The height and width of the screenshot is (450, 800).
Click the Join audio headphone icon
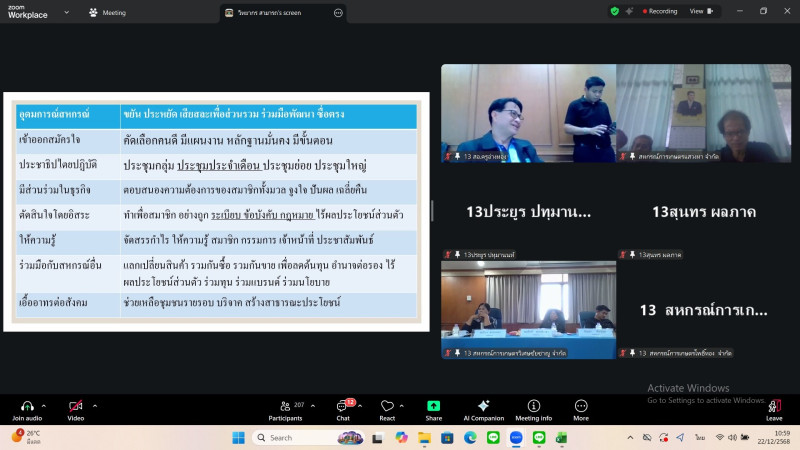coord(26,406)
